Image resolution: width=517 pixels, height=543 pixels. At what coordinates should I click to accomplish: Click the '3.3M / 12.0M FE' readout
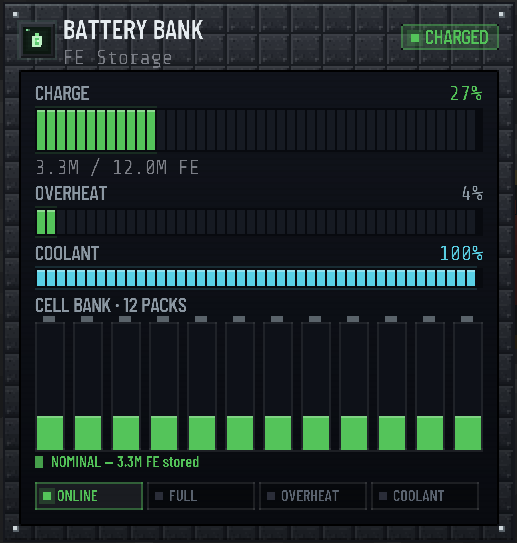(117, 168)
